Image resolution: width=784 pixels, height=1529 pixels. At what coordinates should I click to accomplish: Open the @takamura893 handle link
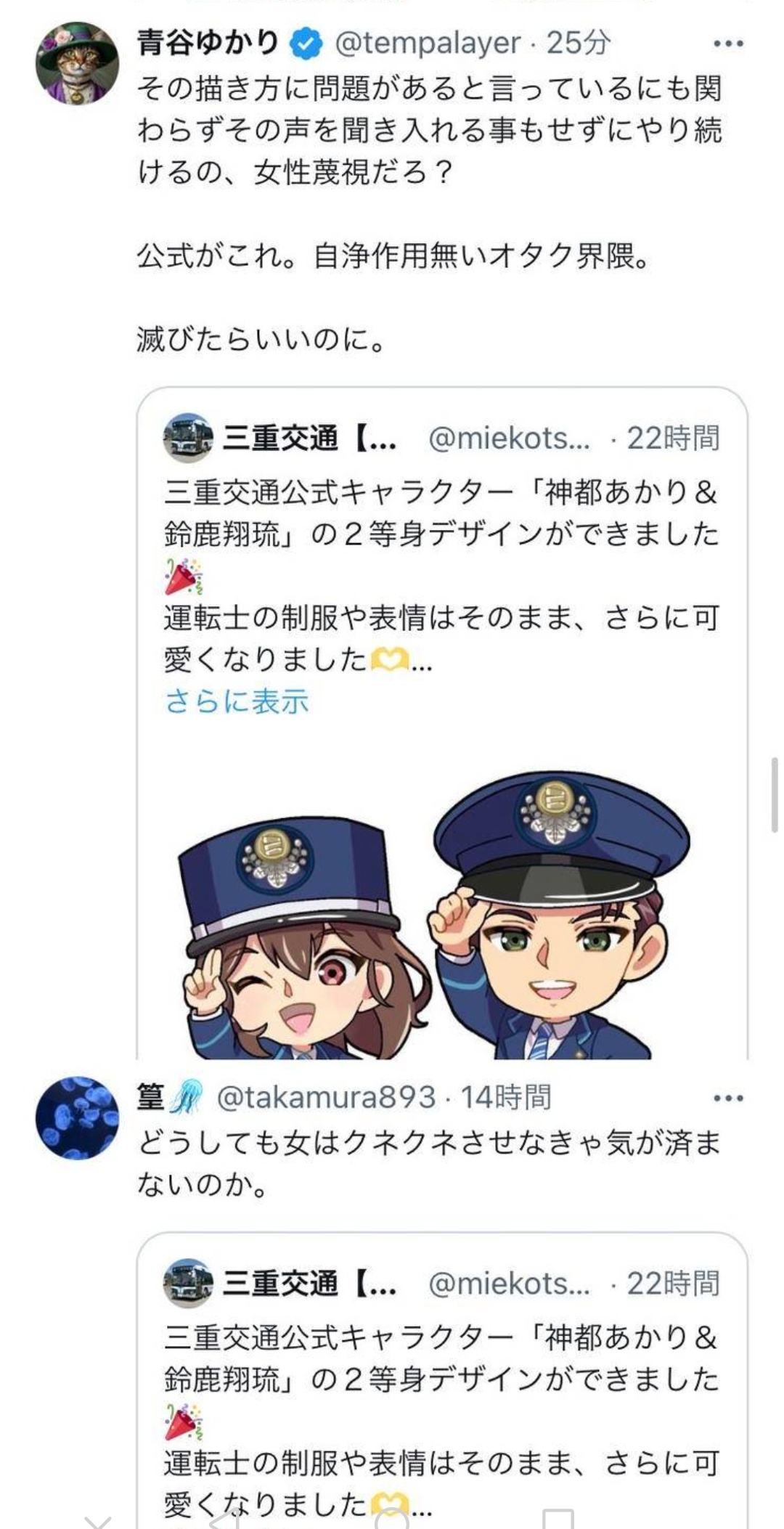tap(325, 1097)
